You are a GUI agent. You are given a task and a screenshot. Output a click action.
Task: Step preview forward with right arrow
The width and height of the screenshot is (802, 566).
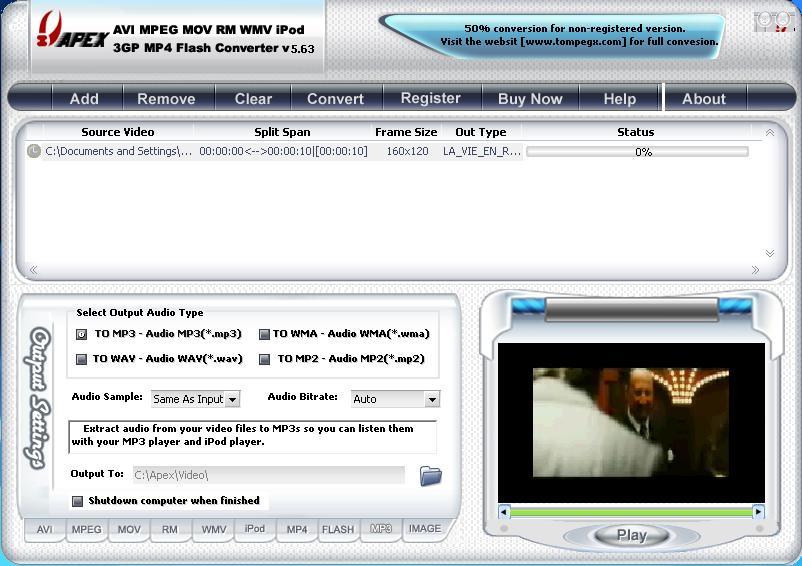(758, 512)
